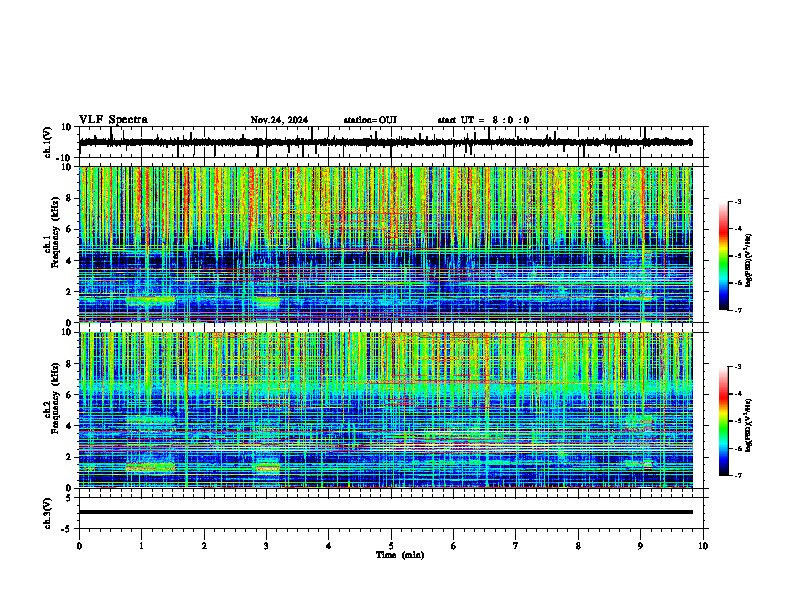Click the time axis tick label '10'
The width and height of the screenshot is (792, 612).
[x=703, y=546]
